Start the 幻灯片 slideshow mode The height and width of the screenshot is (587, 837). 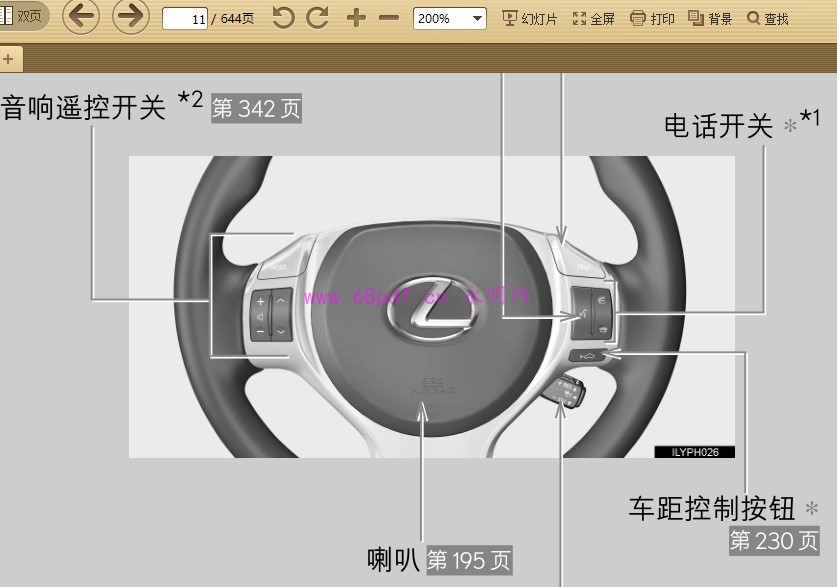530,19
